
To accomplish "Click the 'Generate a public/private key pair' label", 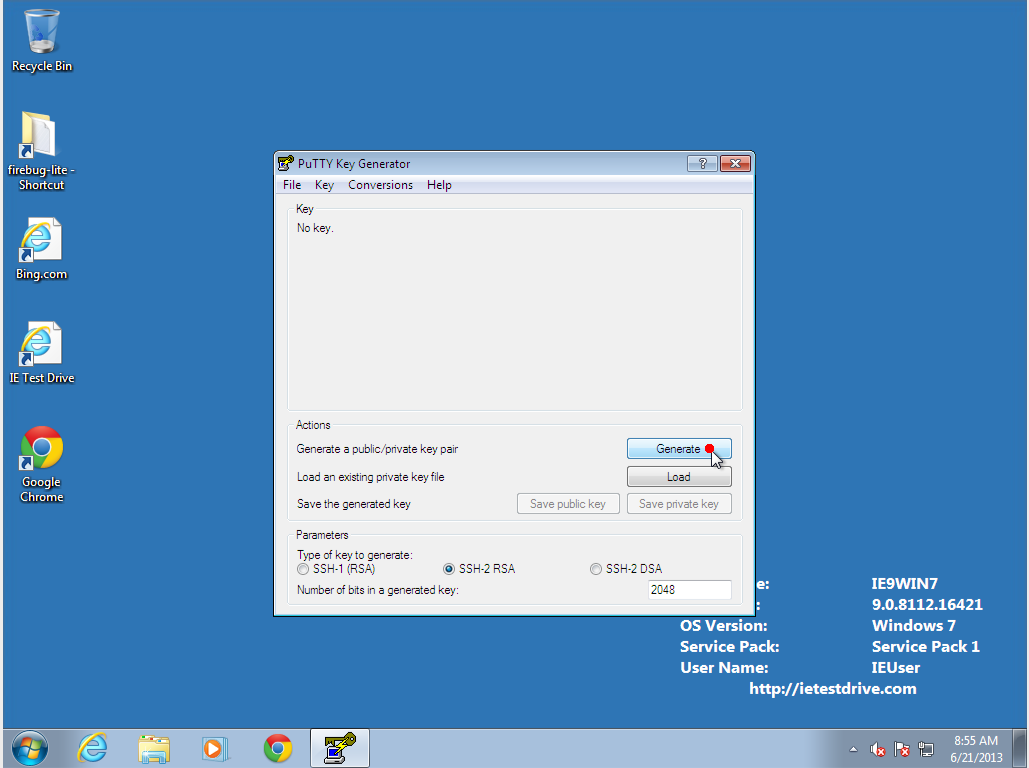I will [x=377, y=449].
